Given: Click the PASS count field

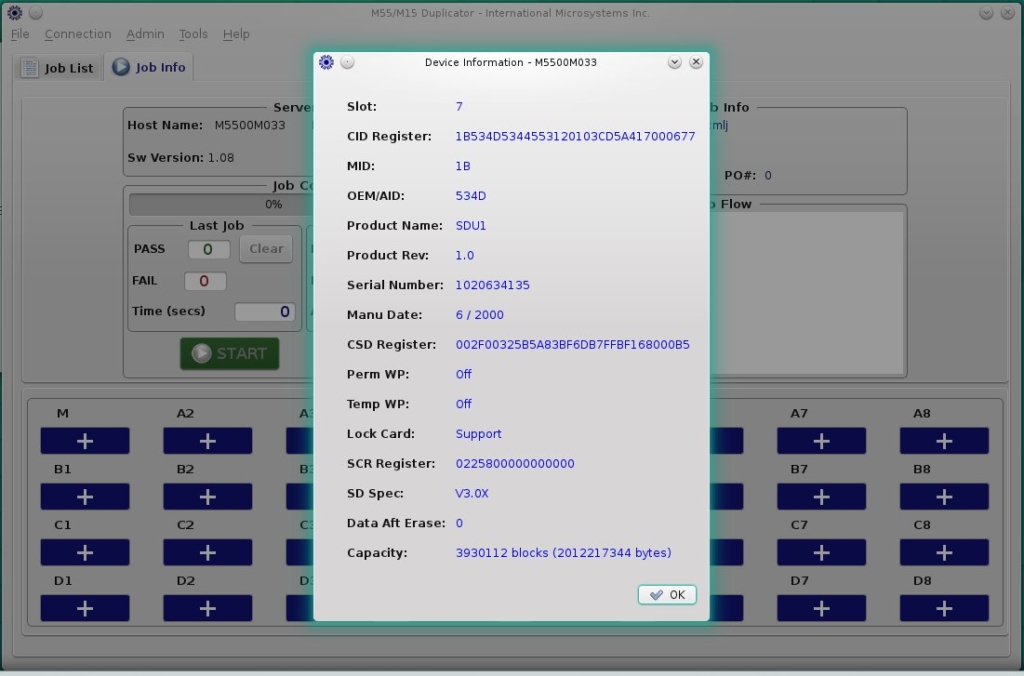Looking at the screenshot, I should tap(208, 249).
